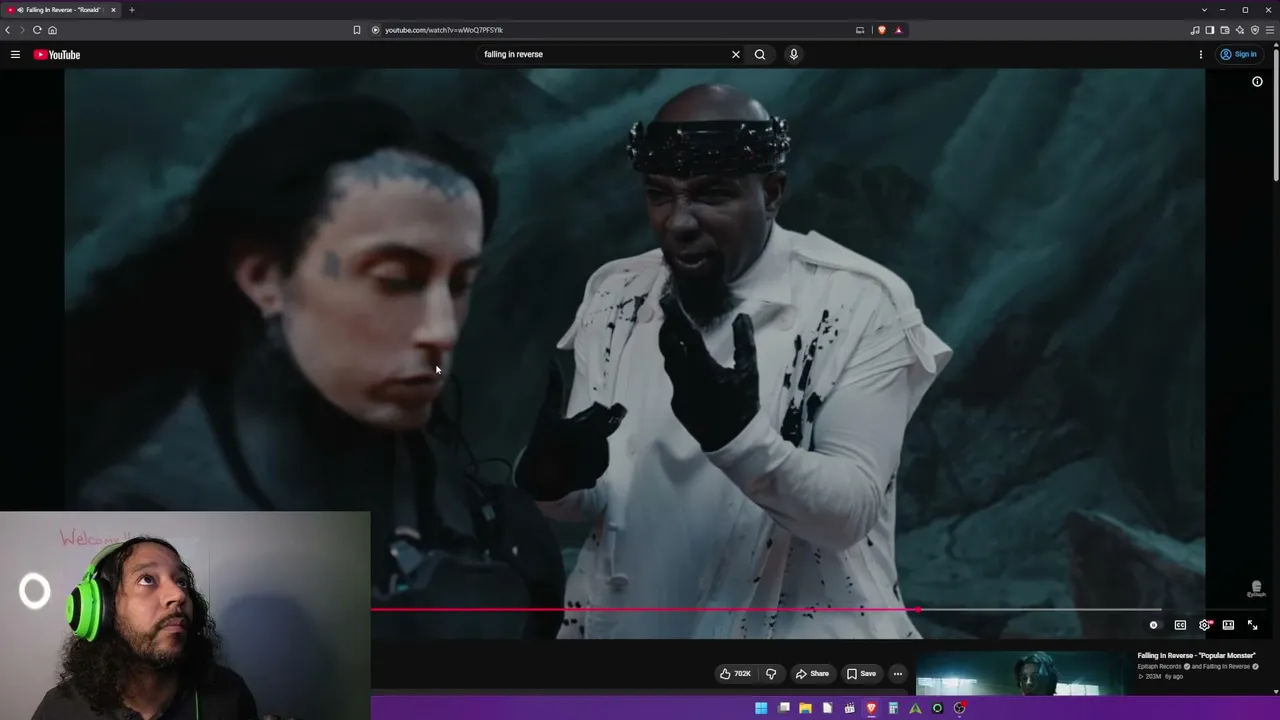The height and width of the screenshot is (720, 1280).
Task: Like the video with 702K likes
Action: [735, 674]
